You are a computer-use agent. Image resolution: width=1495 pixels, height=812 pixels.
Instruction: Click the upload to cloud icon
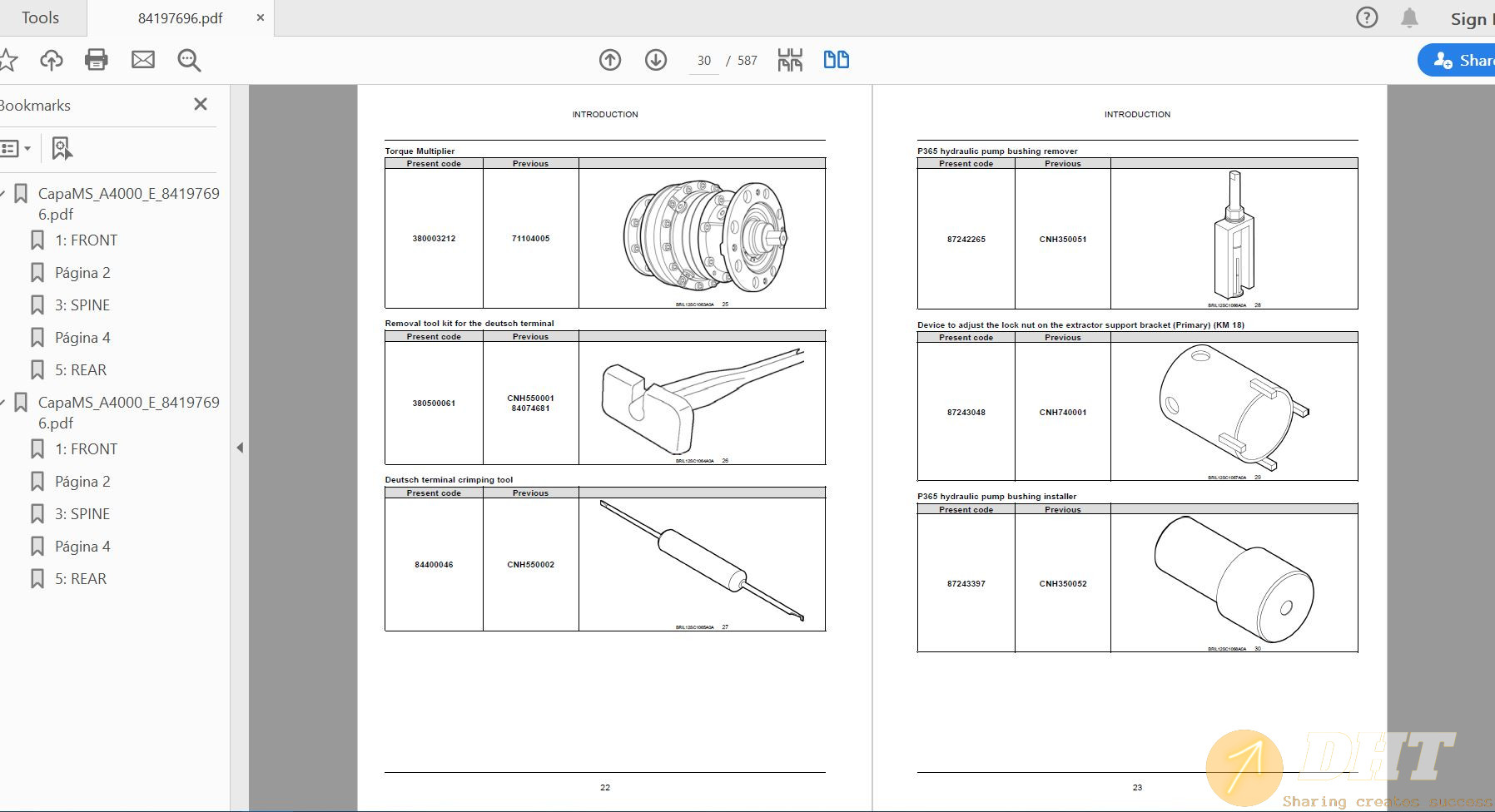point(52,60)
